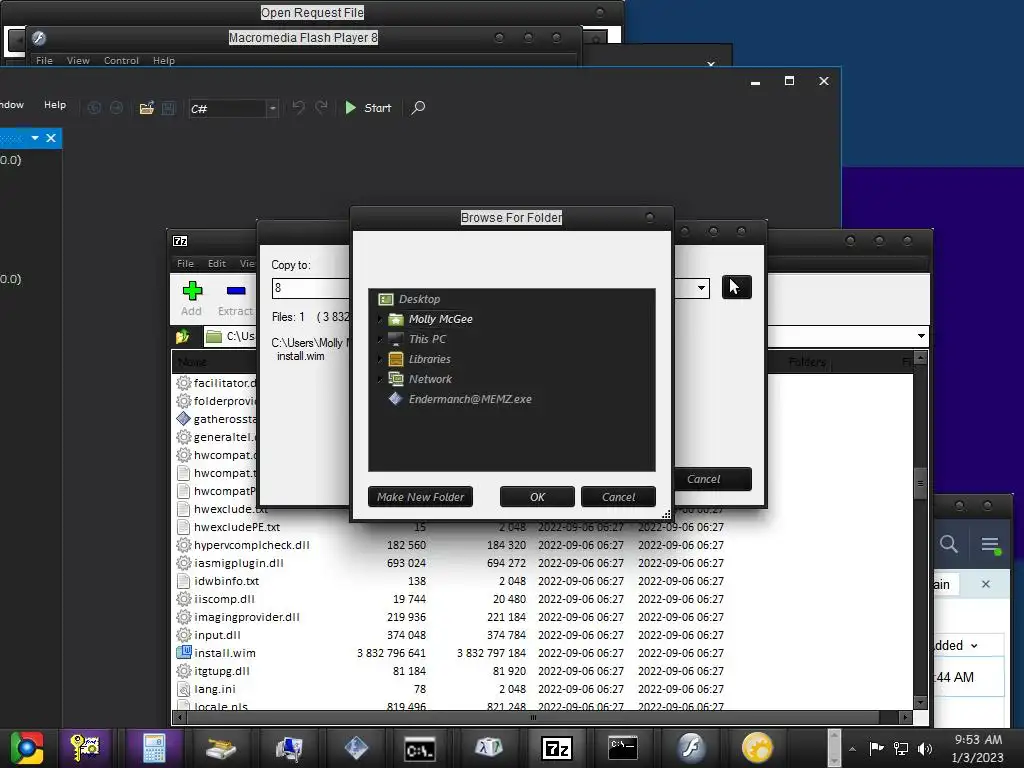Select the Molly McGee folder
The image size is (1024, 768).
440,319
